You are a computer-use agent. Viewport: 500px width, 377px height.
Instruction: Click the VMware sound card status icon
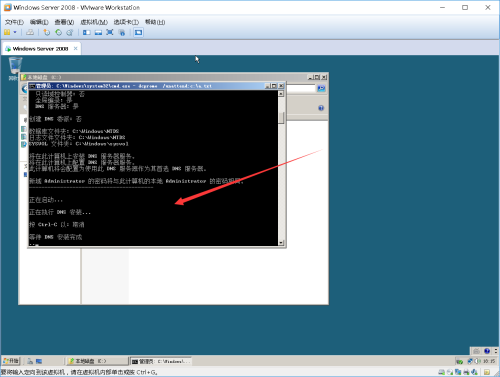pos(474,372)
